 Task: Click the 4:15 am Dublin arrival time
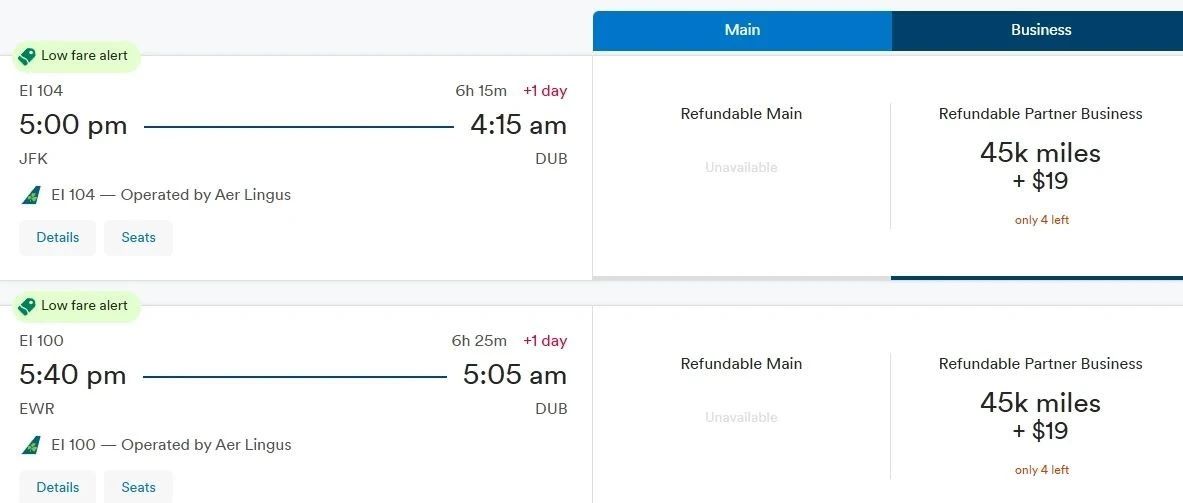point(518,126)
